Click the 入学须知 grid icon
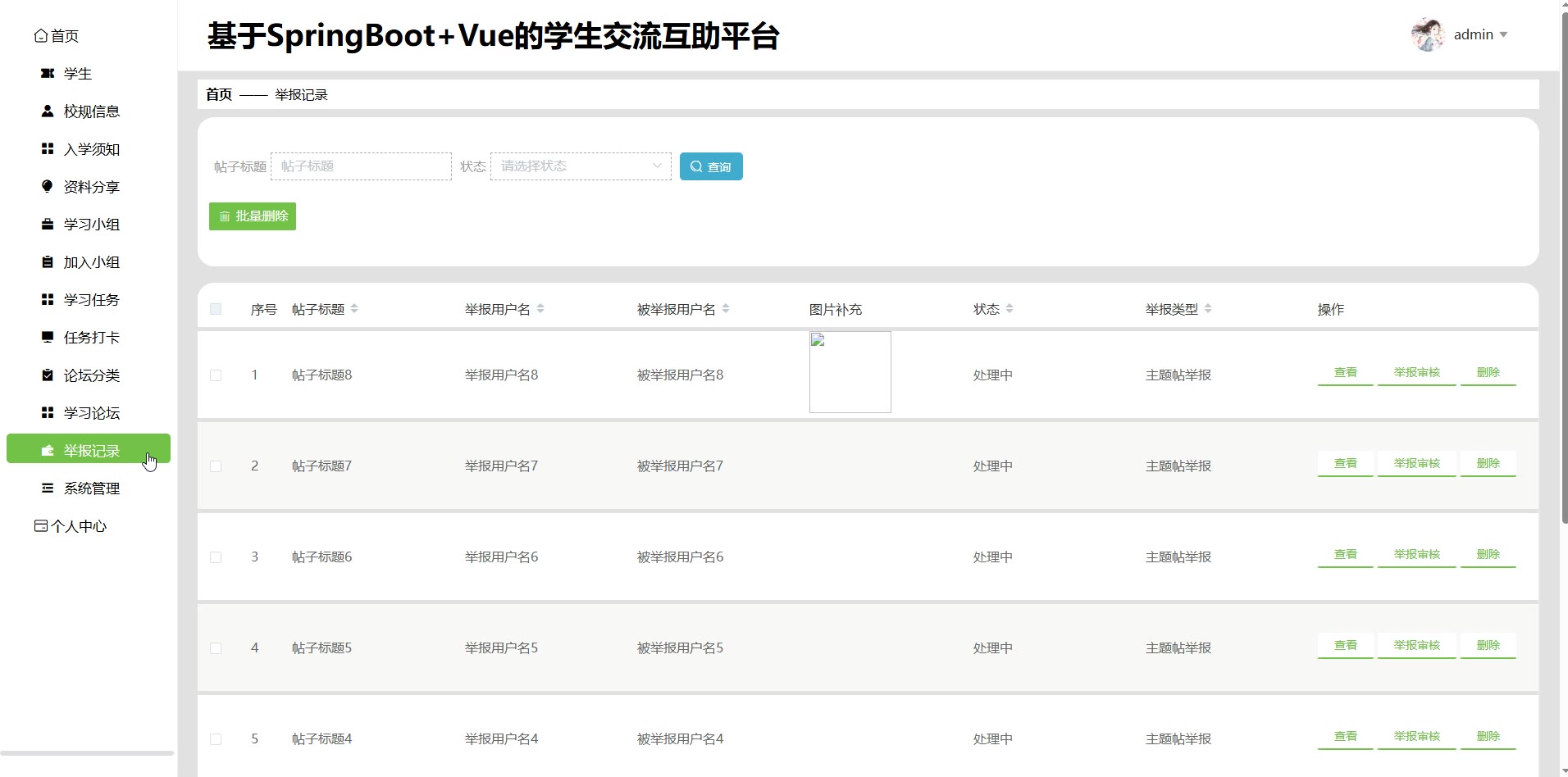The width and height of the screenshot is (1568, 777). [x=48, y=149]
